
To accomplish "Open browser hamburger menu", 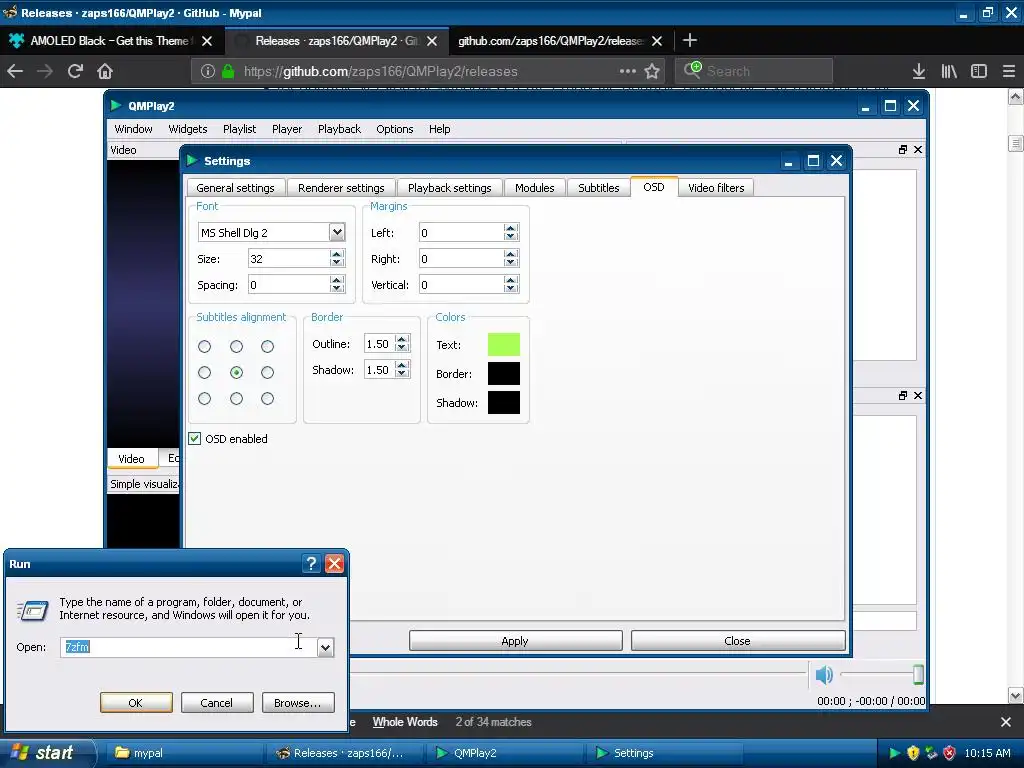I will tap(1008, 71).
